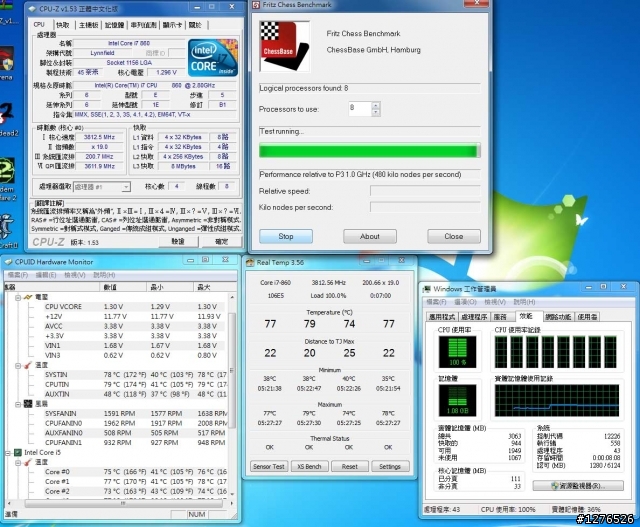Collapse the voltages group in Hardware Monitor
This screenshot has height=527, width=640.
[18, 297]
